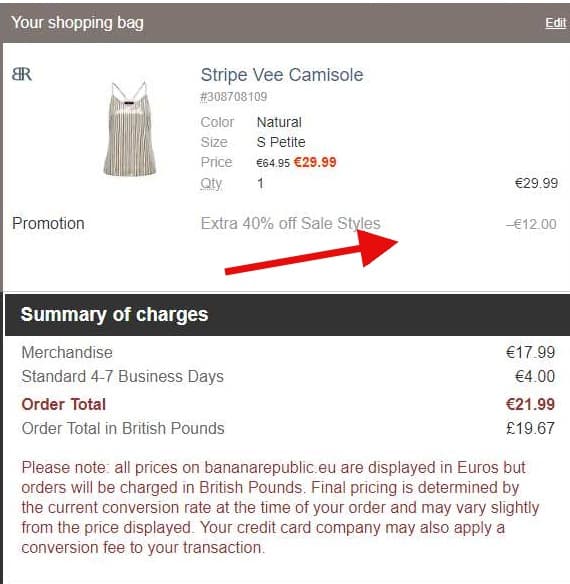The width and height of the screenshot is (570, 584).
Task: Click the Standard 4-7 Business Days shipping line
Action: [288, 376]
